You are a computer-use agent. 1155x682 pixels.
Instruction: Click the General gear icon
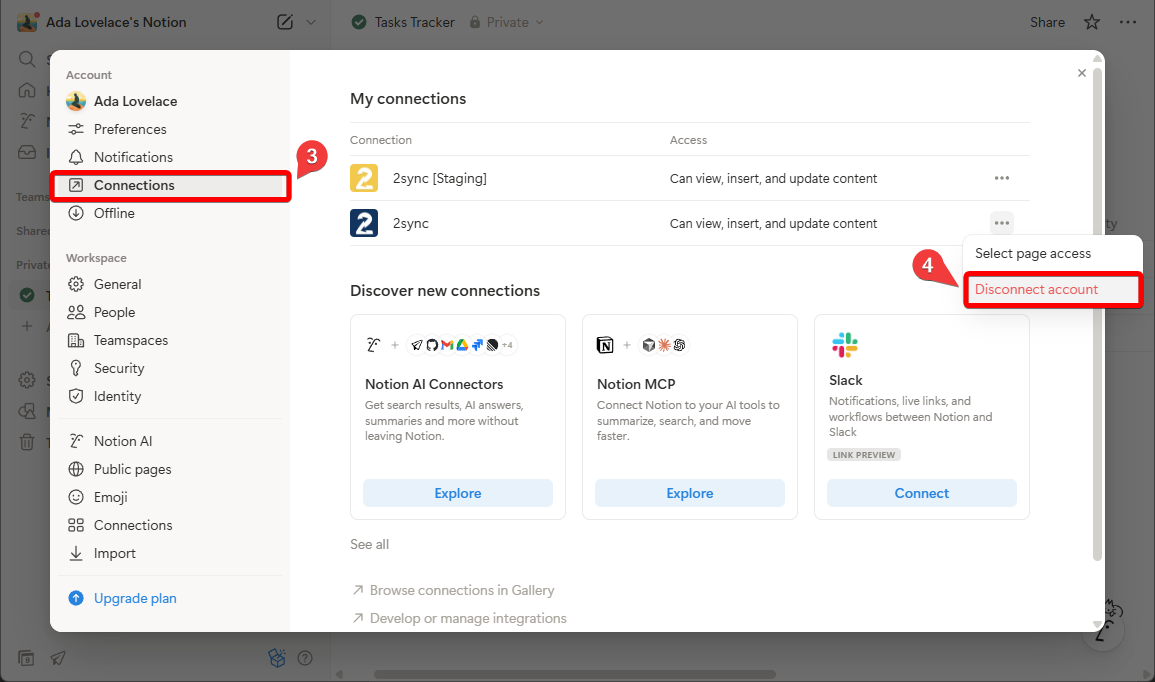tap(76, 284)
